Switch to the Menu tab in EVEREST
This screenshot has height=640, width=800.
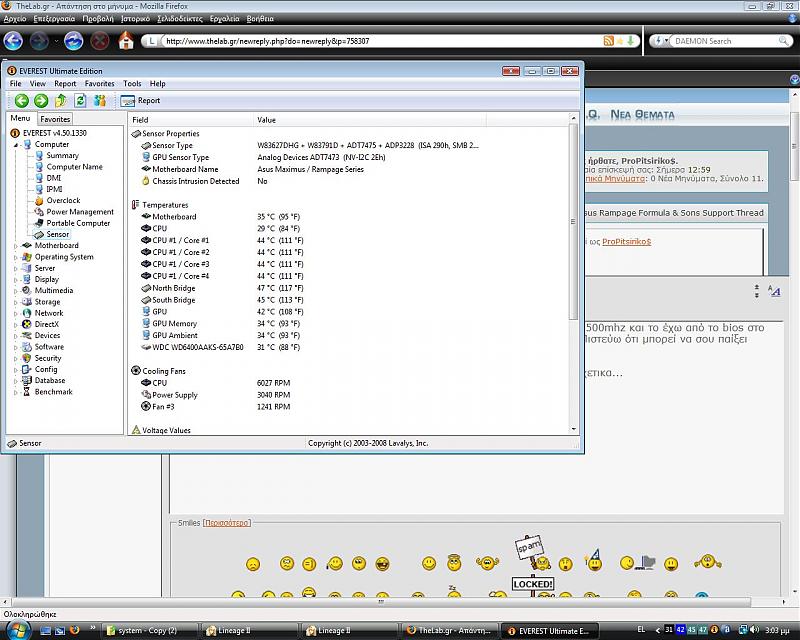coord(20,118)
